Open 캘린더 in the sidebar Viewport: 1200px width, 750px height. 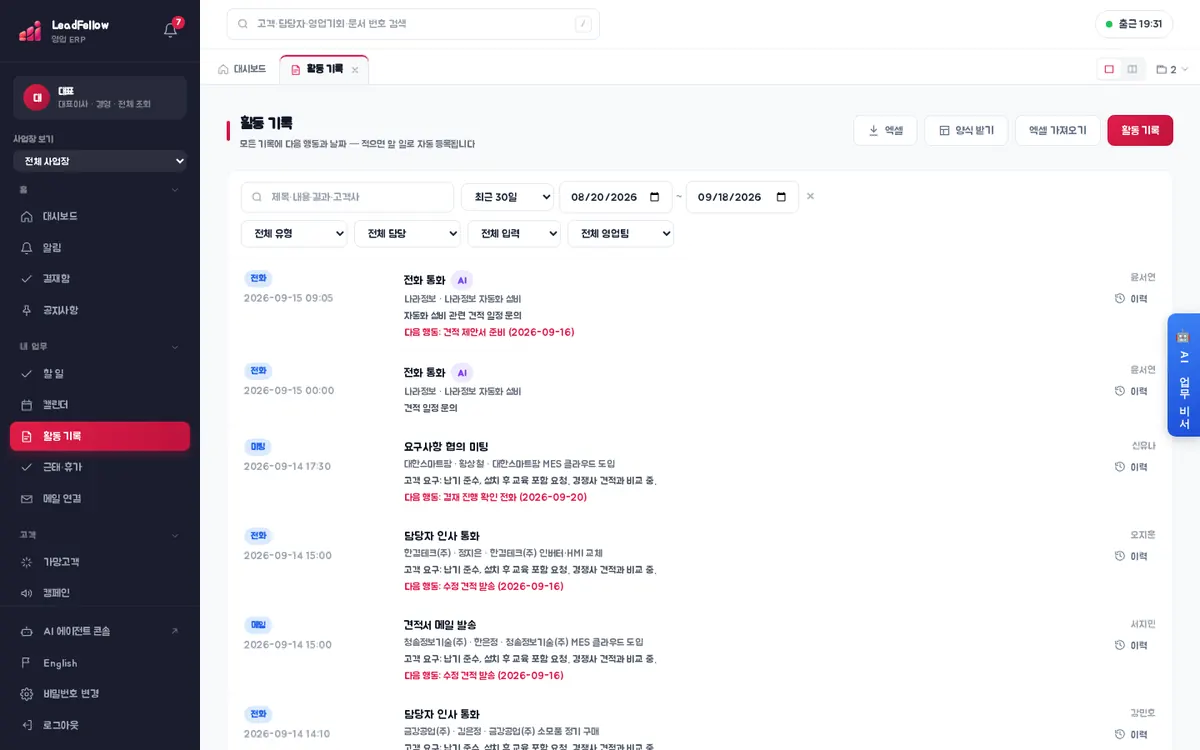pyautogui.click(x=100, y=405)
